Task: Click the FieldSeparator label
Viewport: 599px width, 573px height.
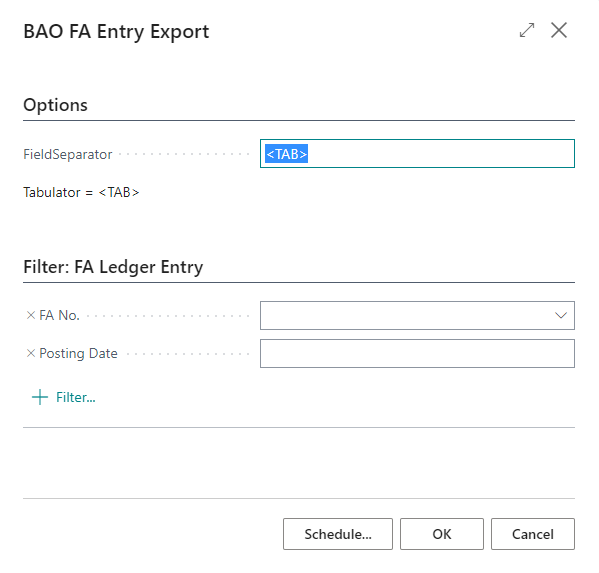Action: [68, 154]
